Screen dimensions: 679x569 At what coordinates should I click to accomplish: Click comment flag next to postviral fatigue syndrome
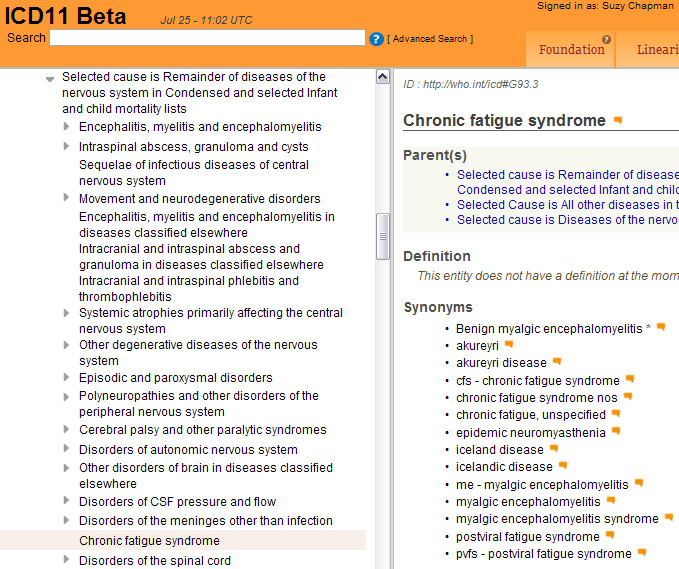coord(610,536)
